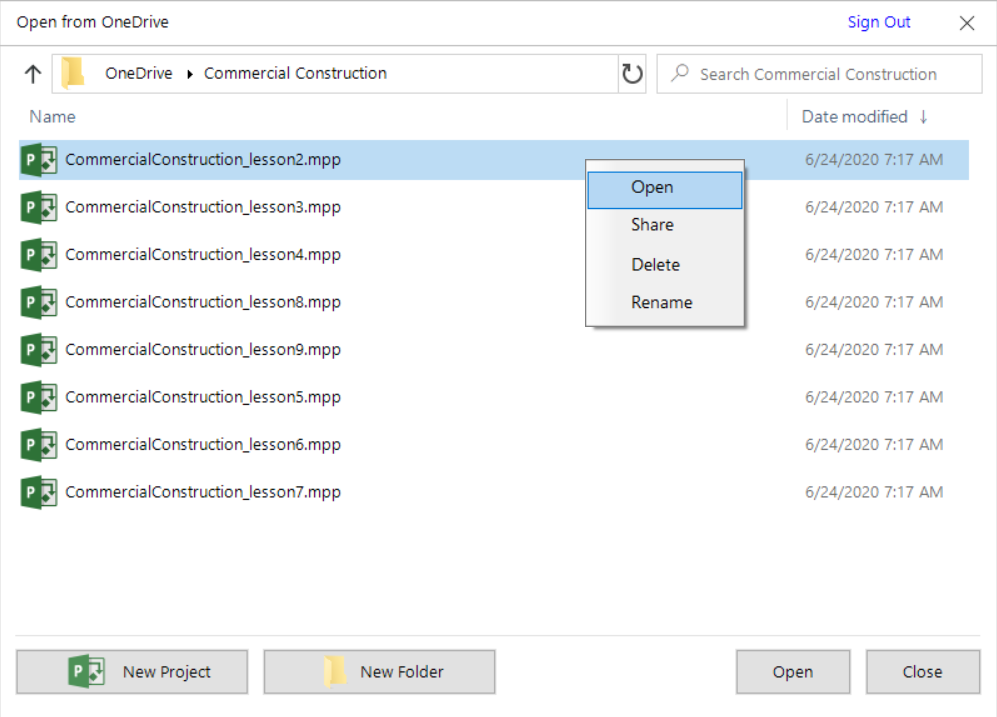Sort by the Date modified column header
Image resolution: width=997 pixels, height=717 pixels.
(854, 117)
